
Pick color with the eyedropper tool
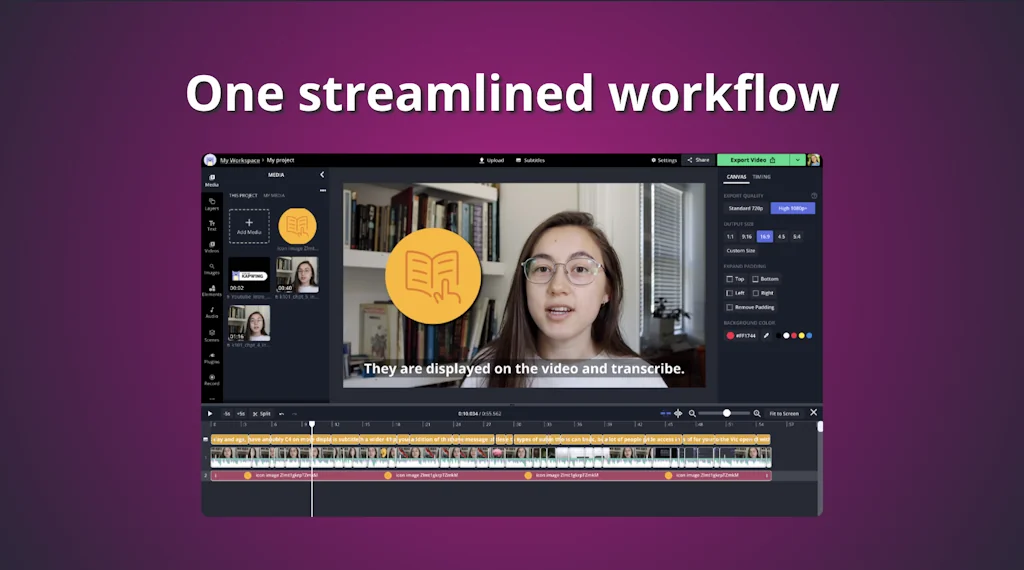(767, 336)
